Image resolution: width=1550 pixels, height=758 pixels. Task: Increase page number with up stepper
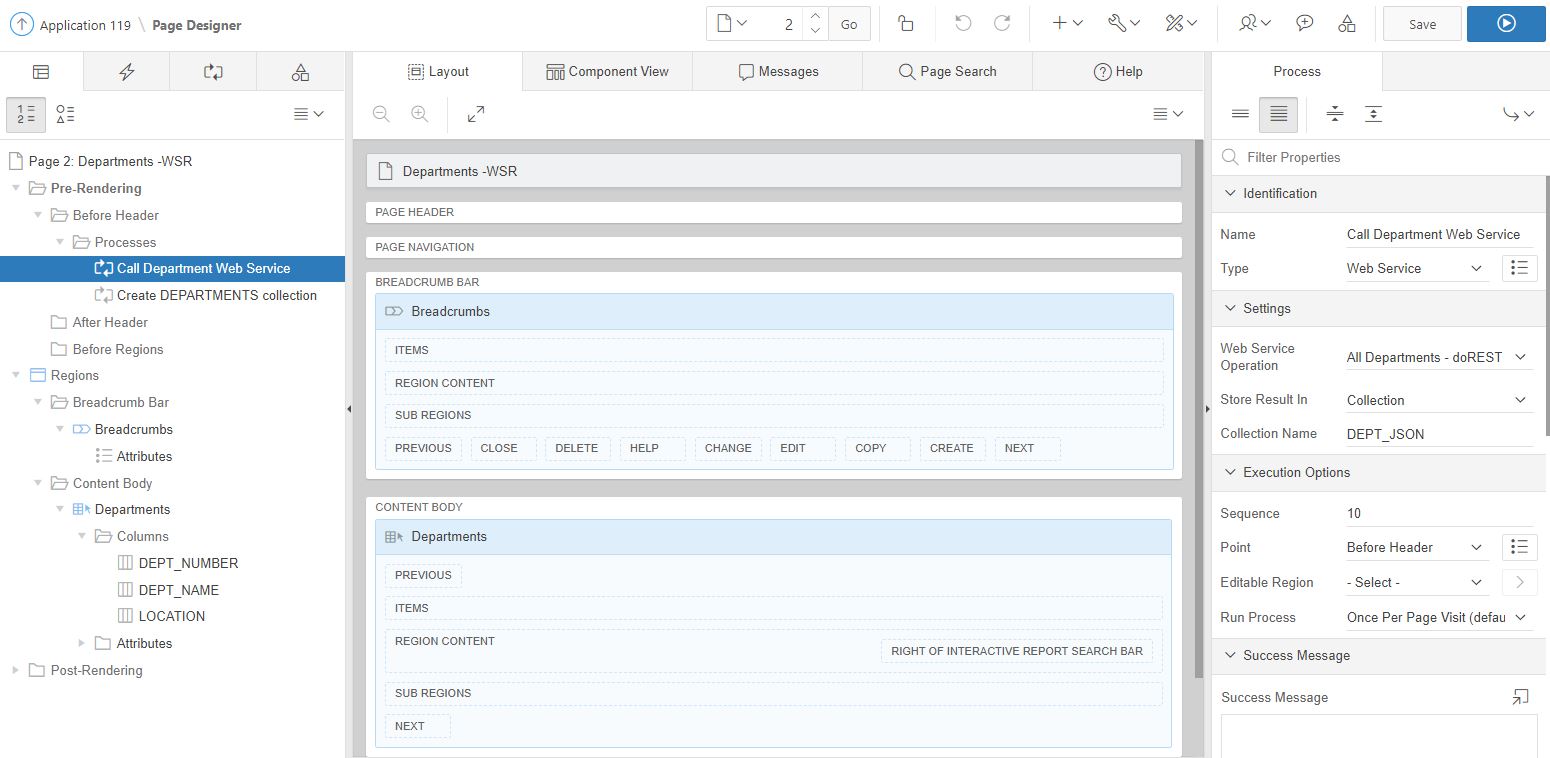point(815,17)
